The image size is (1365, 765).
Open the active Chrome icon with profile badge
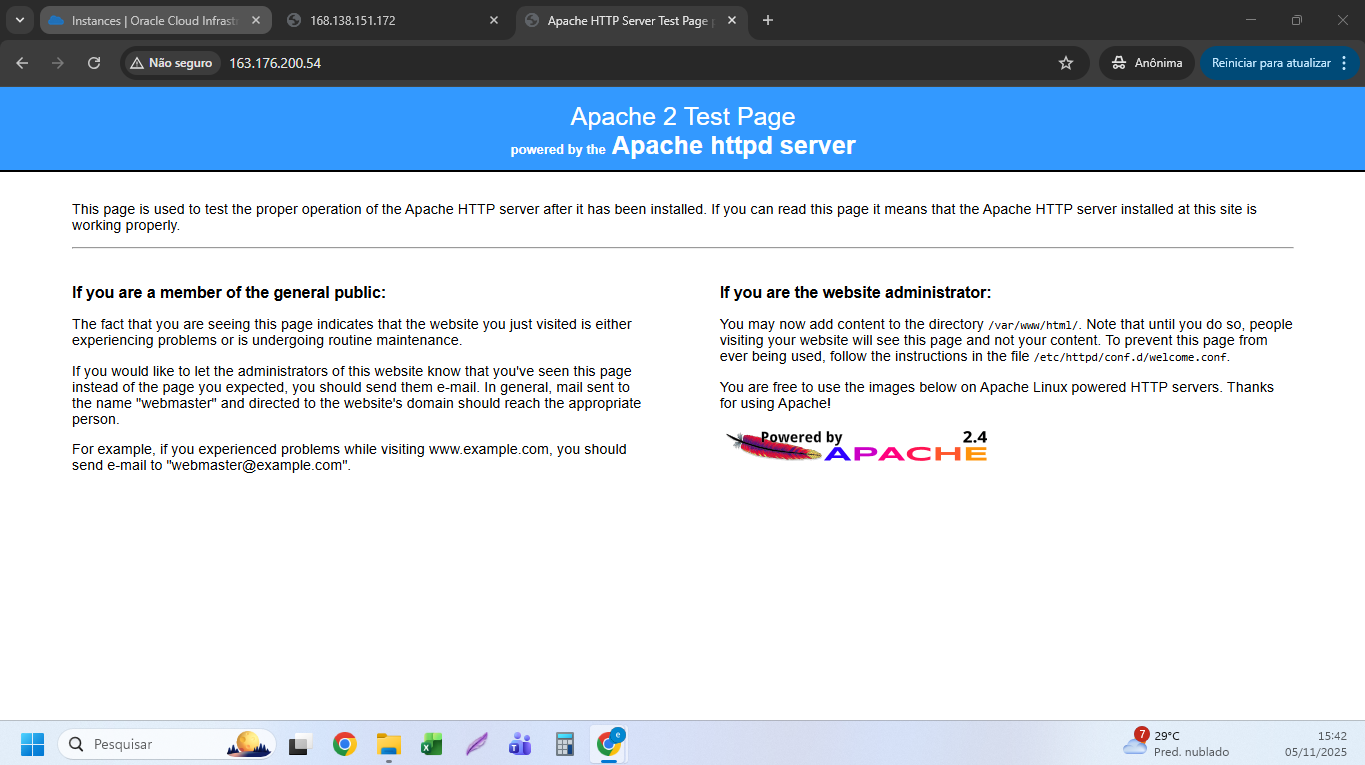tap(608, 744)
